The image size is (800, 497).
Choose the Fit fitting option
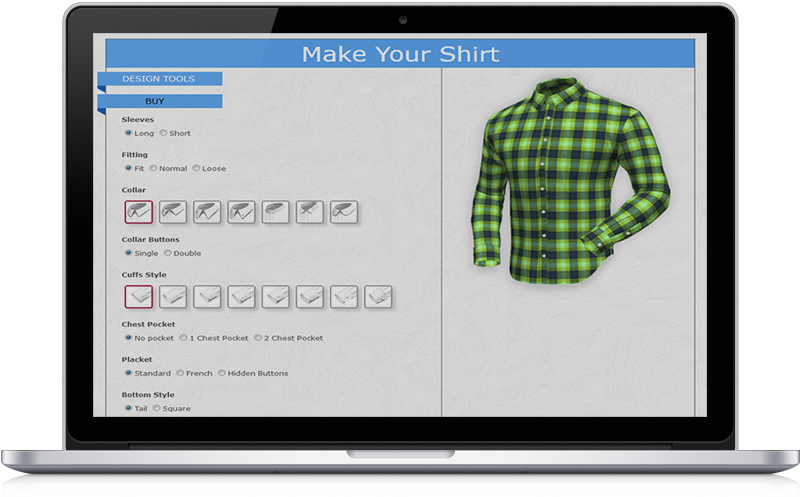tap(129, 168)
